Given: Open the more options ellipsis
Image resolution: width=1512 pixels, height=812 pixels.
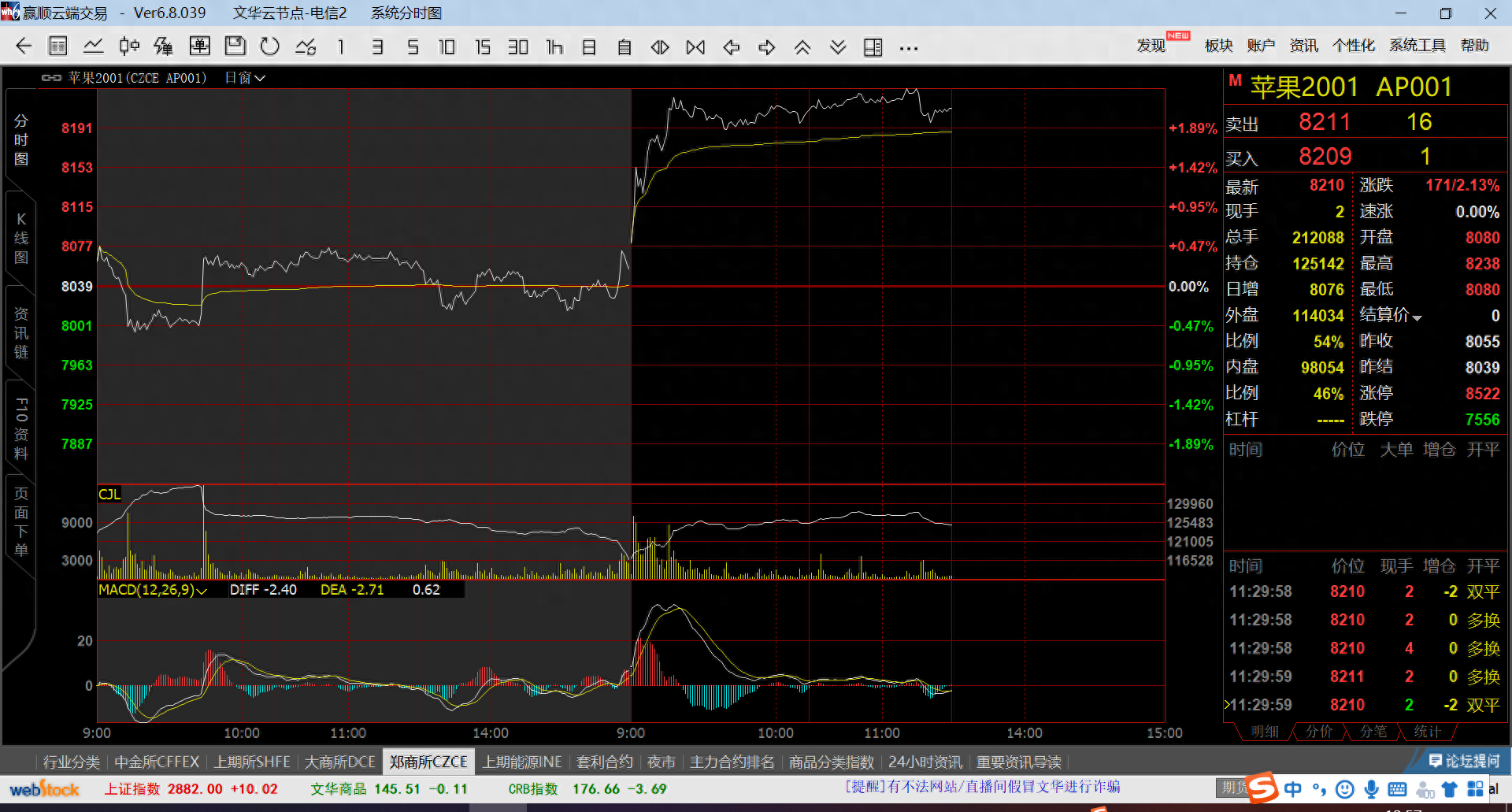Looking at the screenshot, I should 909,48.
